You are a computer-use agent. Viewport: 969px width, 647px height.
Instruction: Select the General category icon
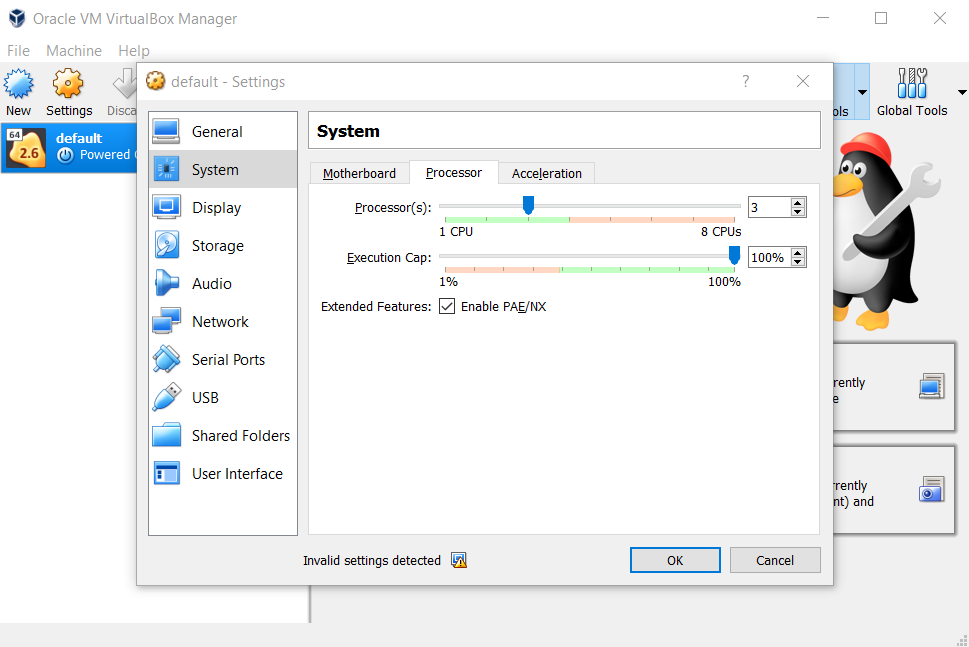click(166, 131)
